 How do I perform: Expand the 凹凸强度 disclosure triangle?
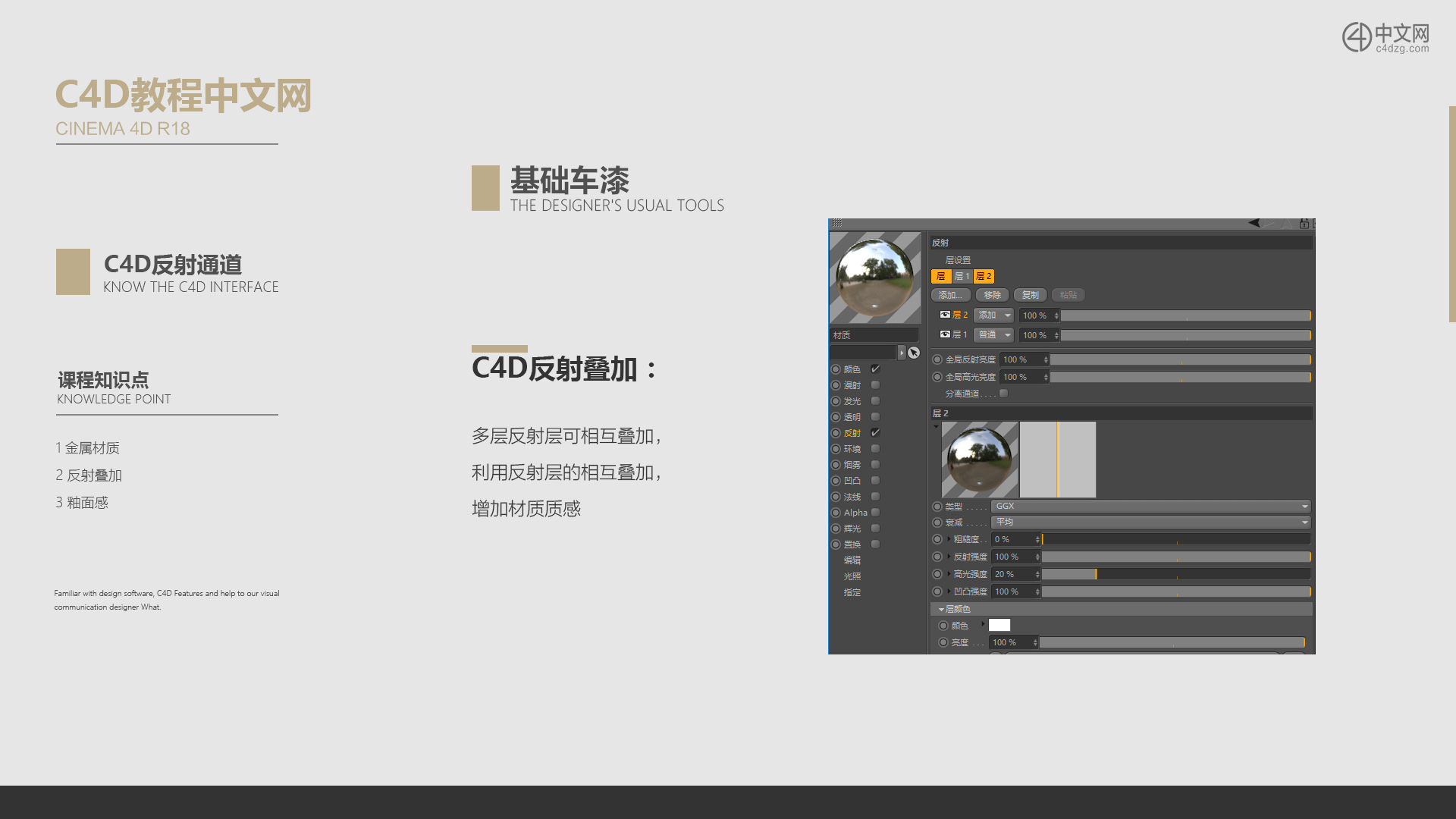[949, 591]
